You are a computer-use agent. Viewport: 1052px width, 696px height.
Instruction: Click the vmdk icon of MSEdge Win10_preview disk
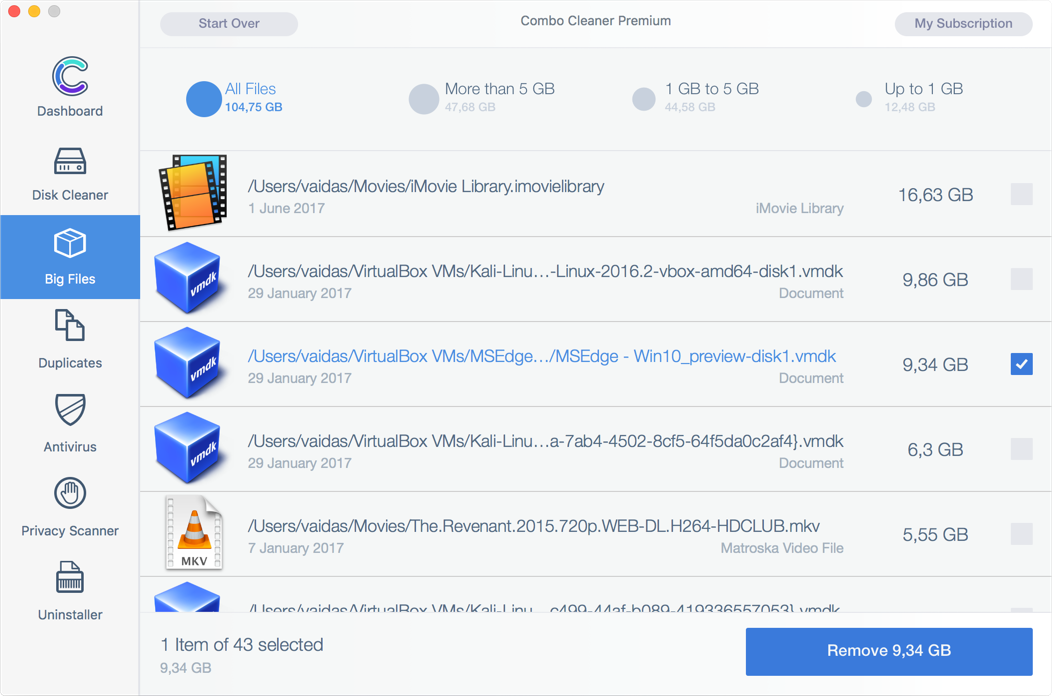(x=188, y=363)
